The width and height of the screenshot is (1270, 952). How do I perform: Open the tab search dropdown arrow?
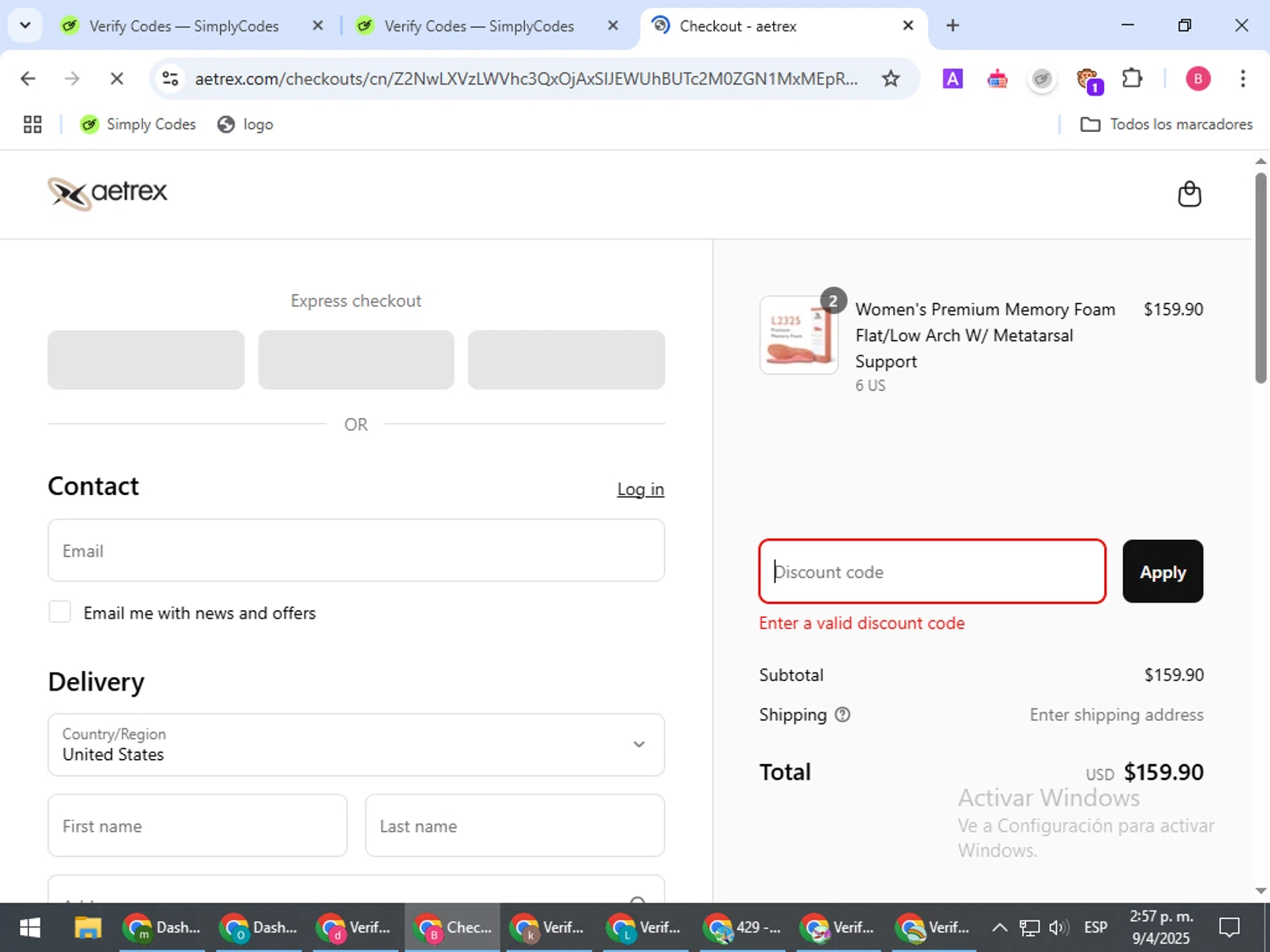coord(25,25)
